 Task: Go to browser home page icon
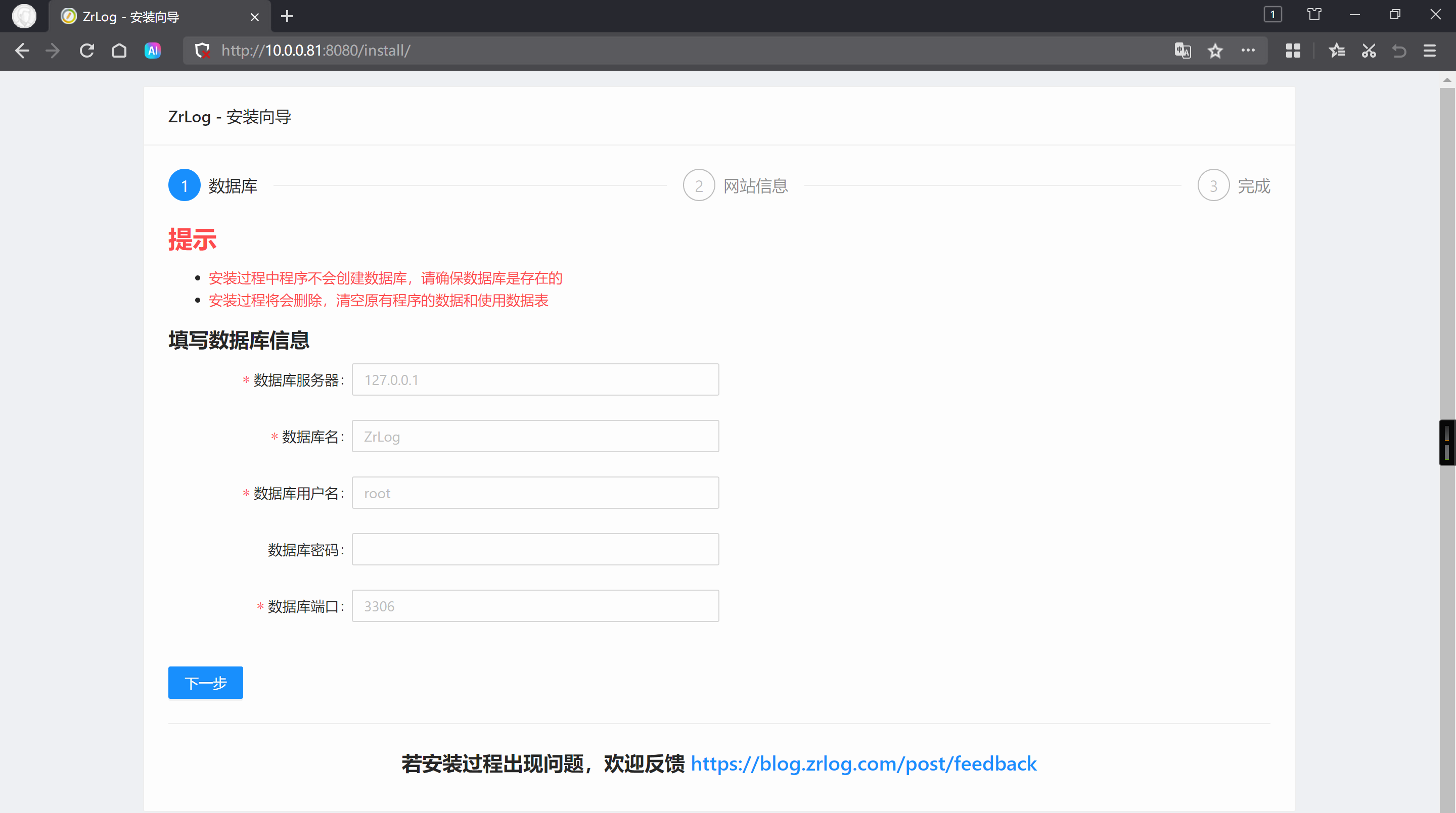119,51
